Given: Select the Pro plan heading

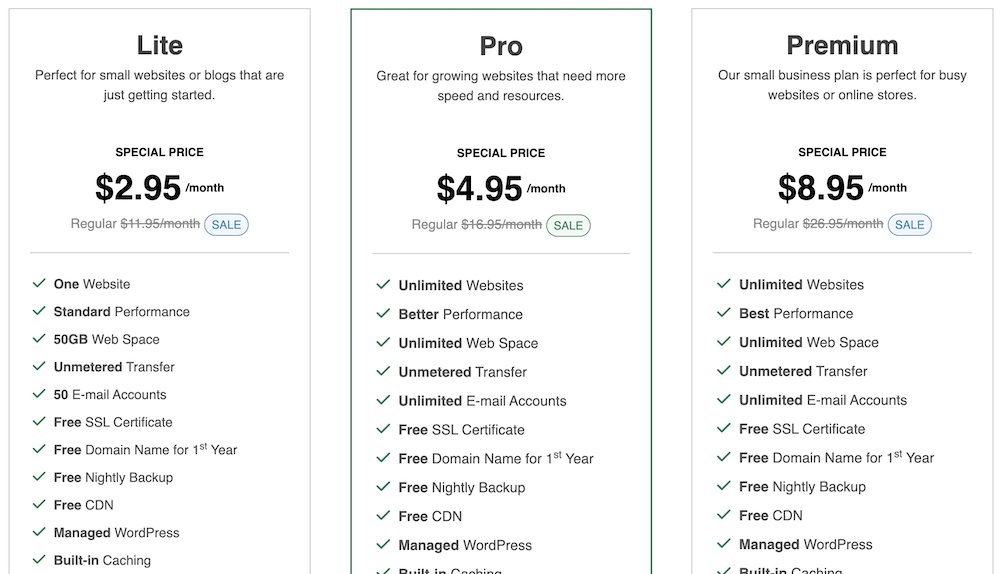Looking at the screenshot, I should pos(501,46).
